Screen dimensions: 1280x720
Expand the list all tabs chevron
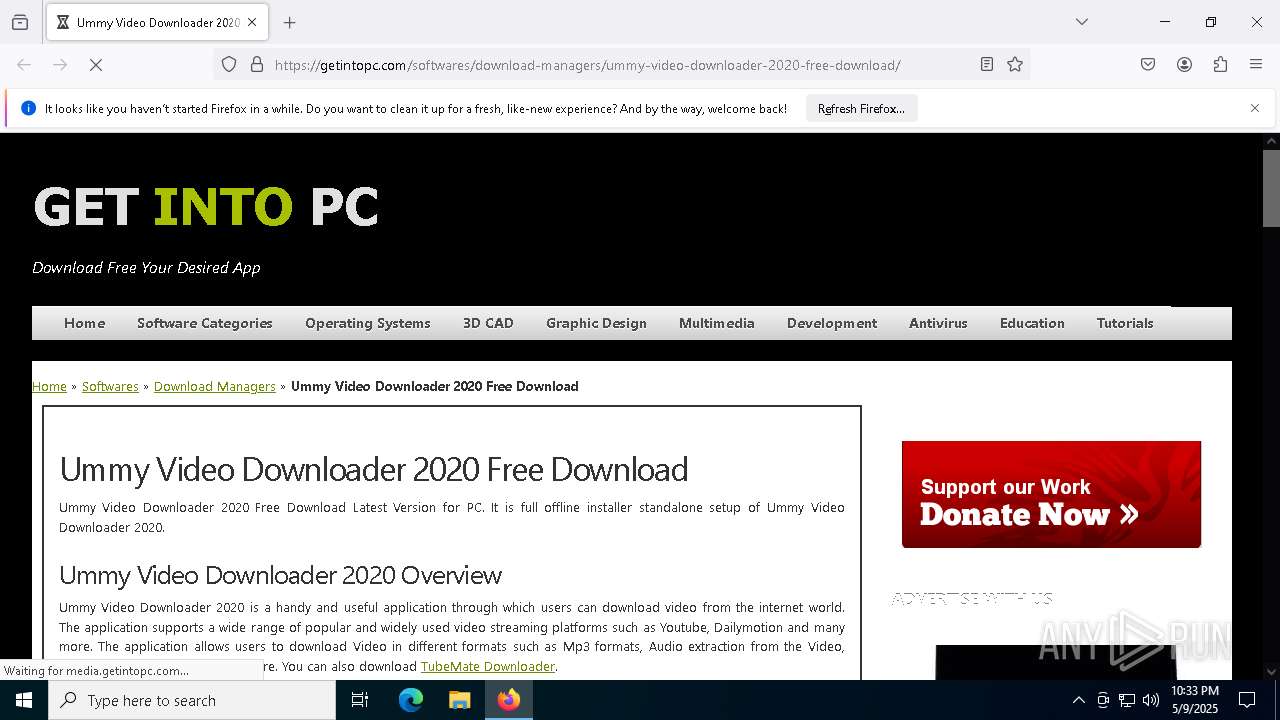point(1082,22)
